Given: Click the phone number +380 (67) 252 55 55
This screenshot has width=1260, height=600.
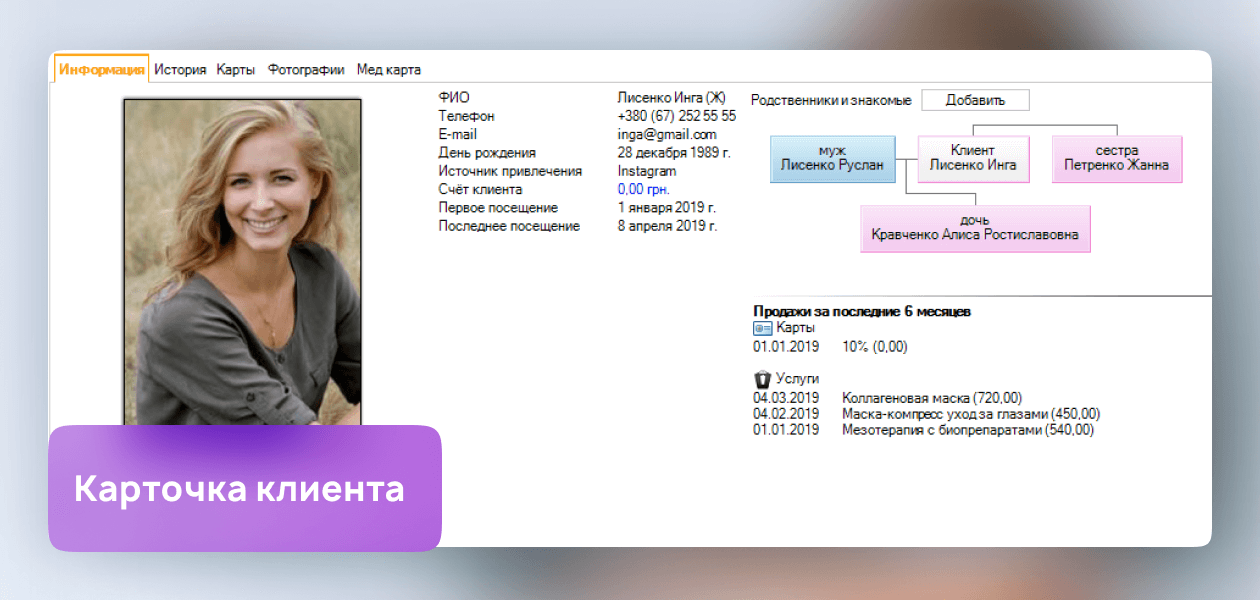Looking at the screenshot, I should tap(676, 116).
